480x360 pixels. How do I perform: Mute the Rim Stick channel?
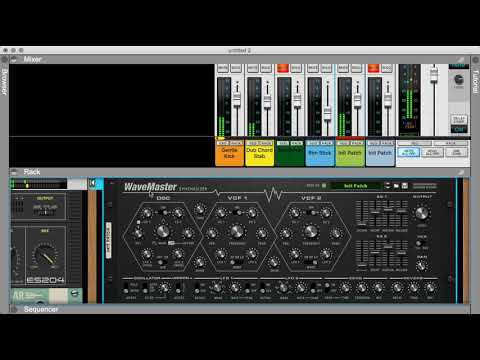coord(313,68)
